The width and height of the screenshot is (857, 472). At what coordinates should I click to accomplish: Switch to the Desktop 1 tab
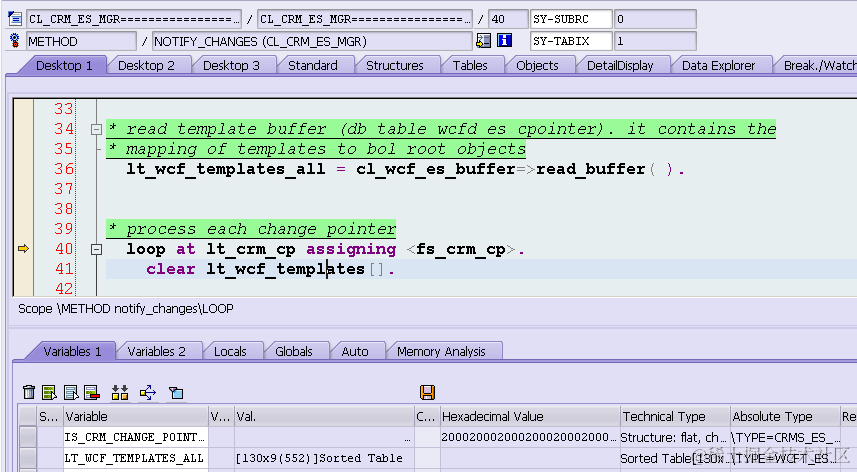click(63, 66)
